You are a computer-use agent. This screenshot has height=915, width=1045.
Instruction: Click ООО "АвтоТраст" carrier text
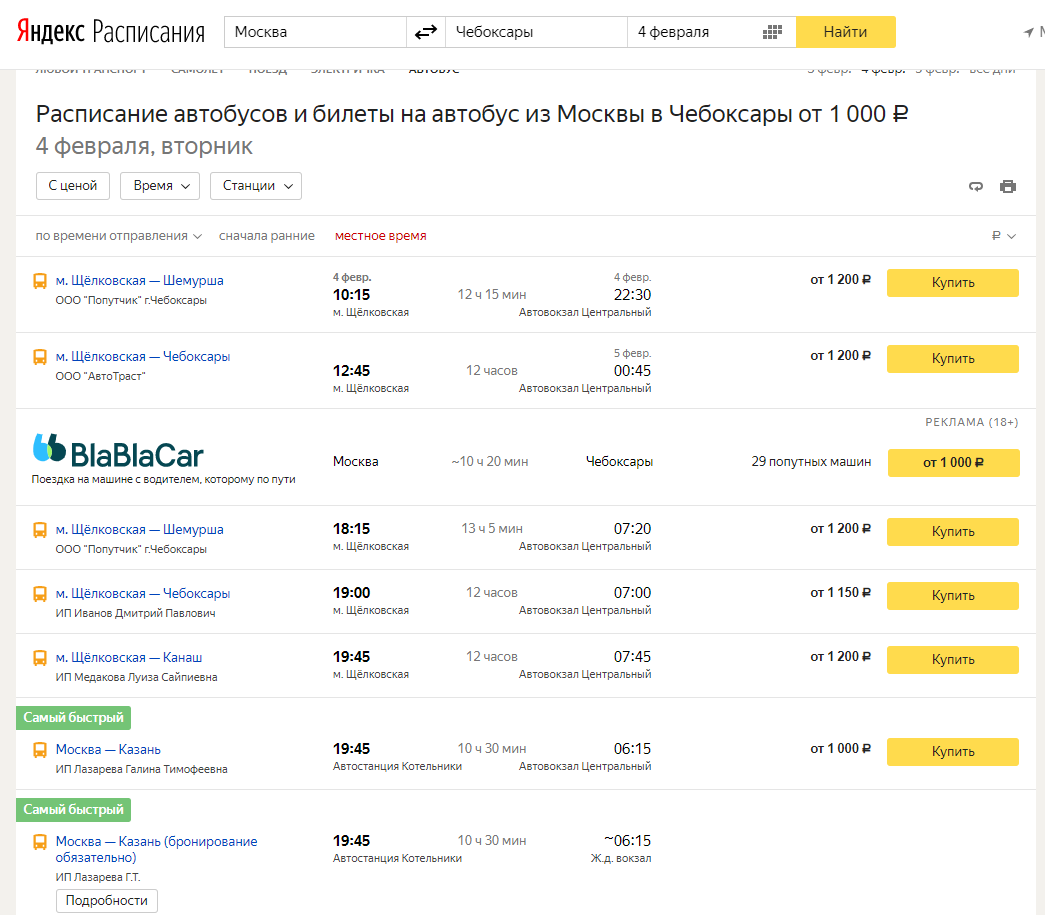pos(101,377)
